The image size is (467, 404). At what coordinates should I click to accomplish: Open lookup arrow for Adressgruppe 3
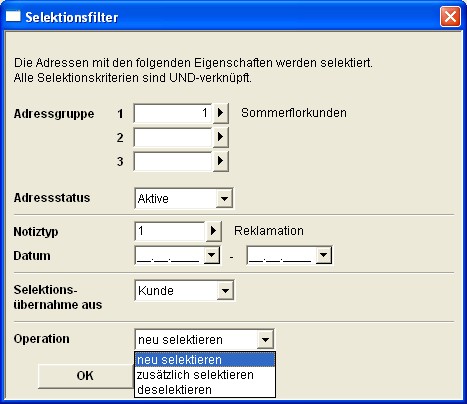pos(220,161)
